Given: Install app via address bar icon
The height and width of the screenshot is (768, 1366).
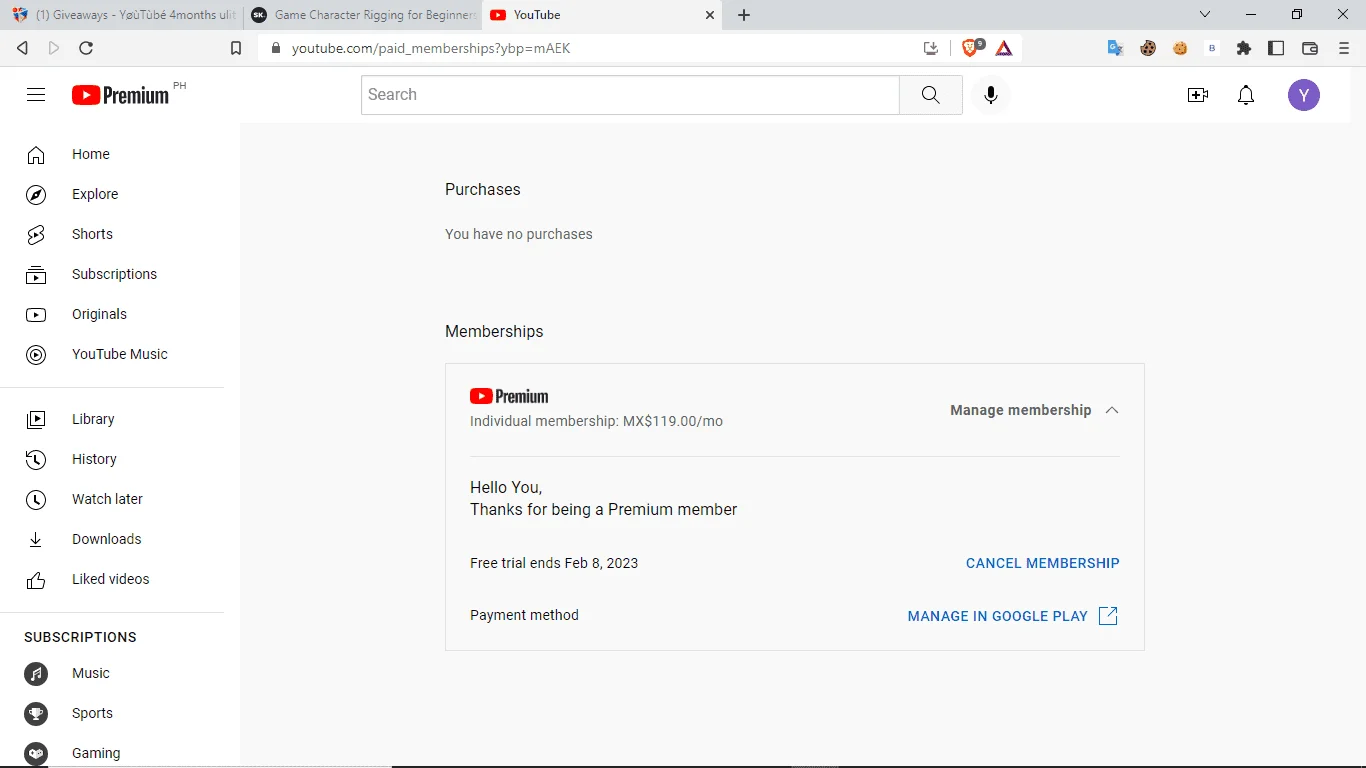Looking at the screenshot, I should pos(931,48).
